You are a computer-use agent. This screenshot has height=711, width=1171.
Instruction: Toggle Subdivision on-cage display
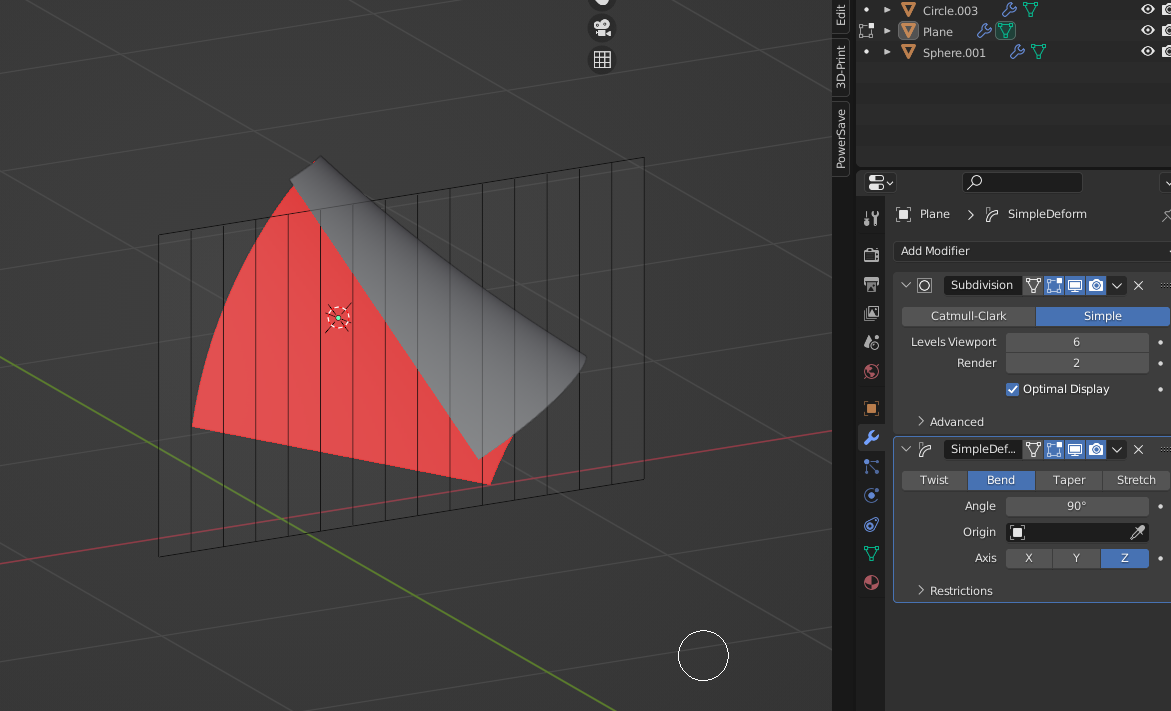tap(1033, 285)
